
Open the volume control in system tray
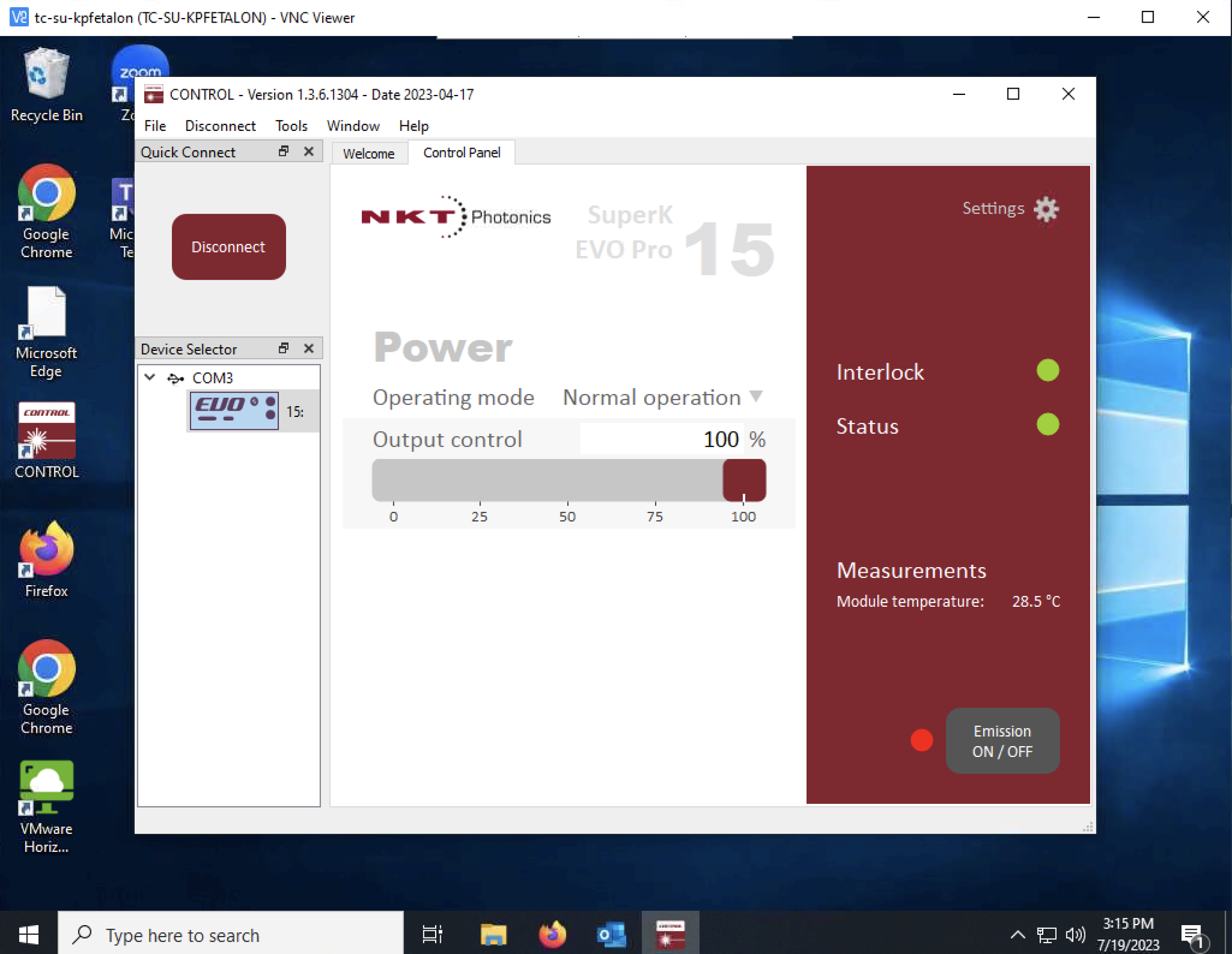point(1075,935)
